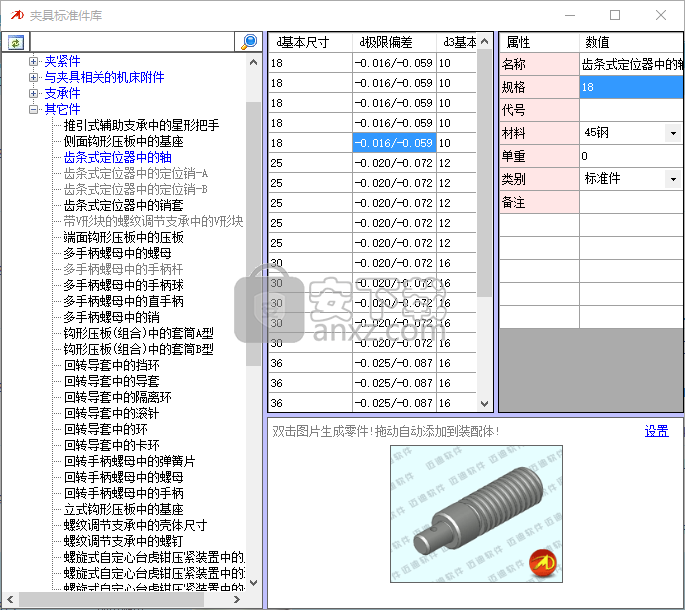Click the table scrollbar up arrow

point(484,42)
